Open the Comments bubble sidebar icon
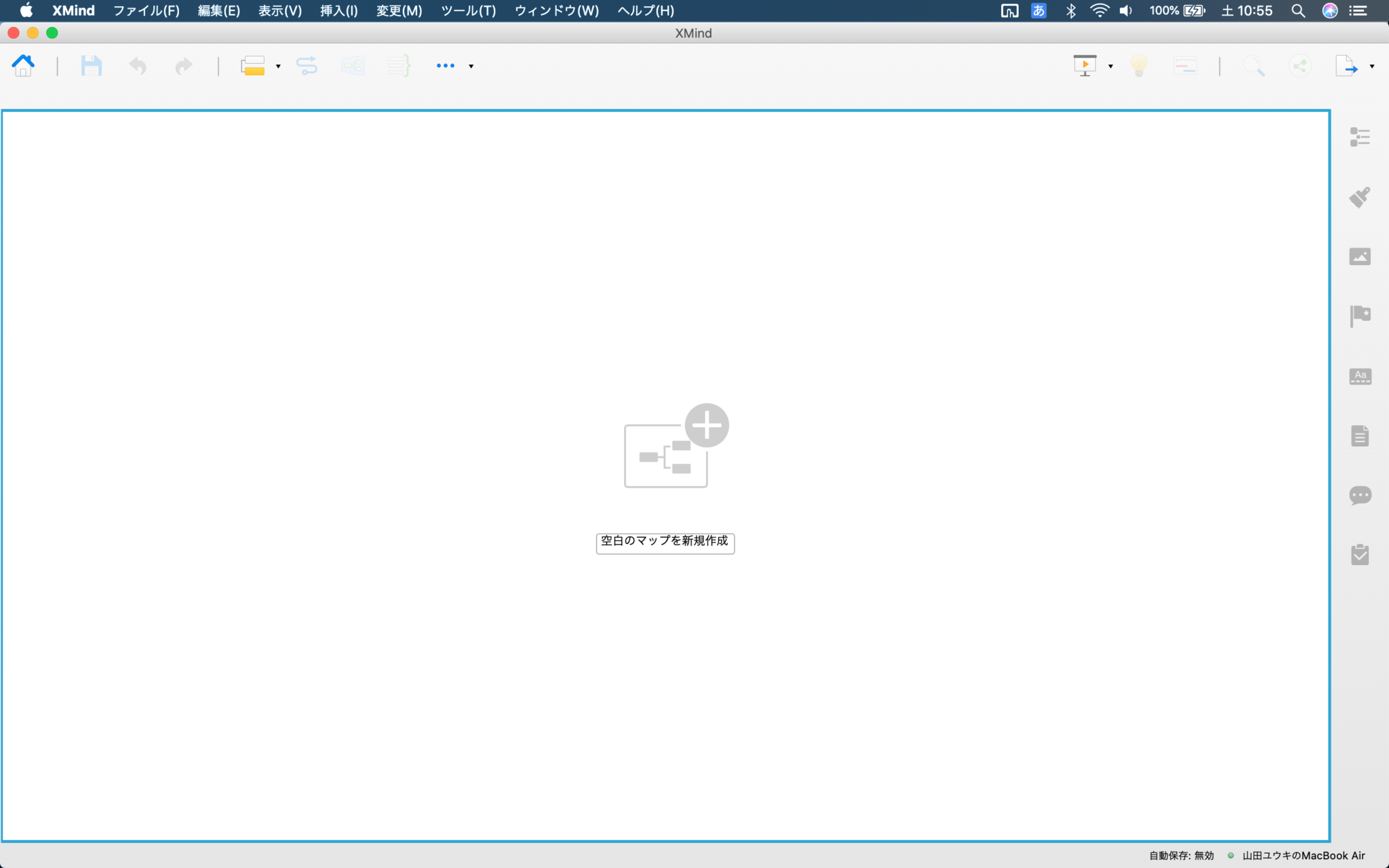 (1360, 496)
